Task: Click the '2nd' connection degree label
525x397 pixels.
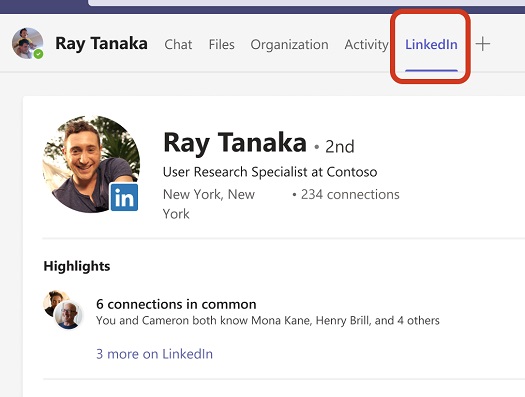Action: [x=340, y=147]
